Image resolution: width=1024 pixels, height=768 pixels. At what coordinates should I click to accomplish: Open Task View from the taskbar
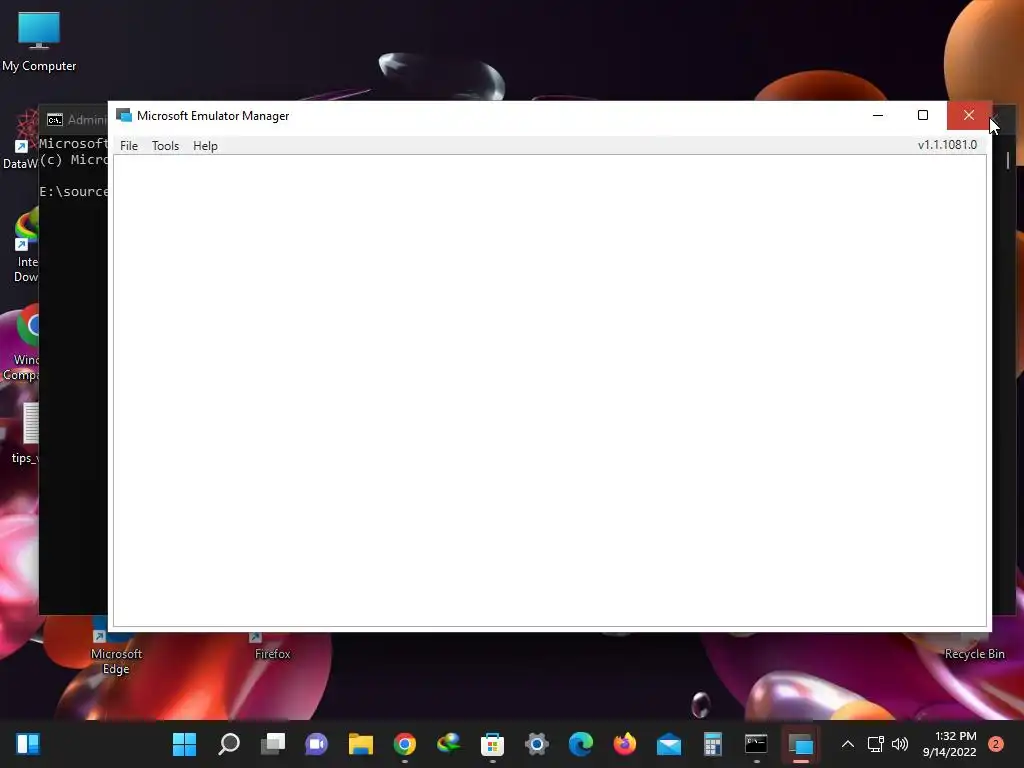(273, 744)
